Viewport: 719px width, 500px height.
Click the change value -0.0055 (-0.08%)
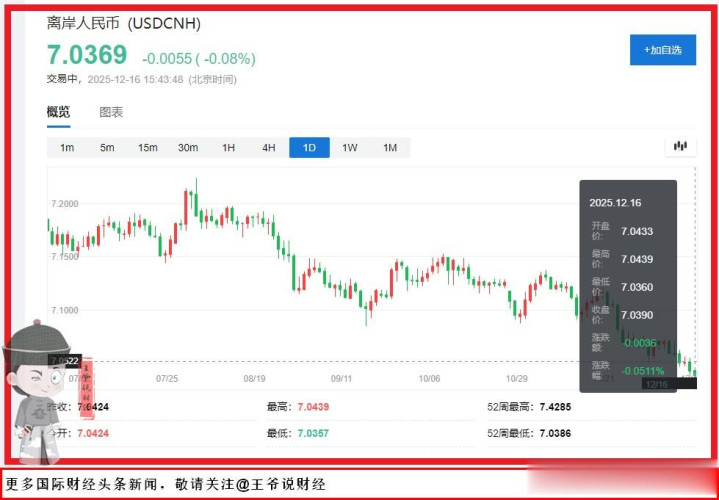pyautogui.click(x=199, y=59)
